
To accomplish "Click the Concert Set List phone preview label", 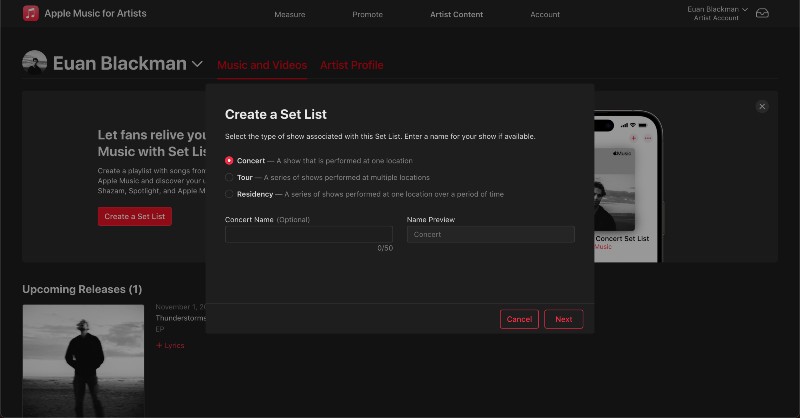I will pyautogui.click(x=622, y=238).
